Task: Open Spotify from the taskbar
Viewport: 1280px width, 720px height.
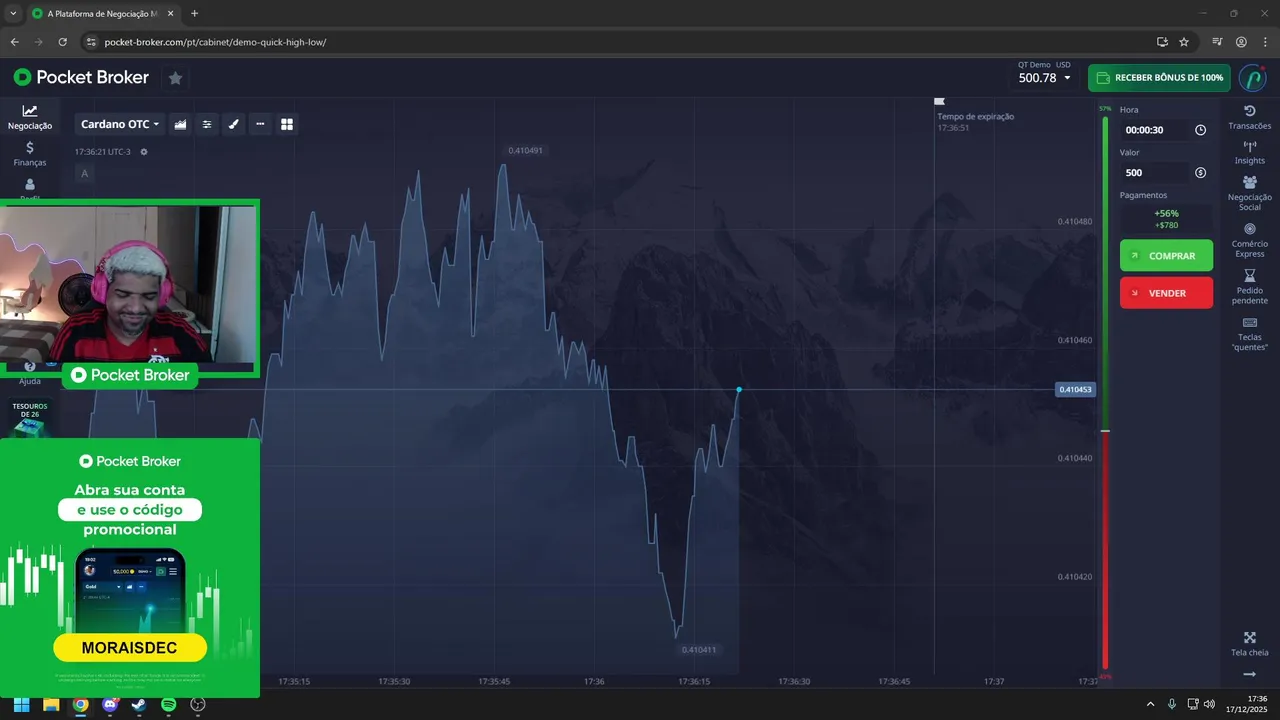Action: [x=169, y=704]
